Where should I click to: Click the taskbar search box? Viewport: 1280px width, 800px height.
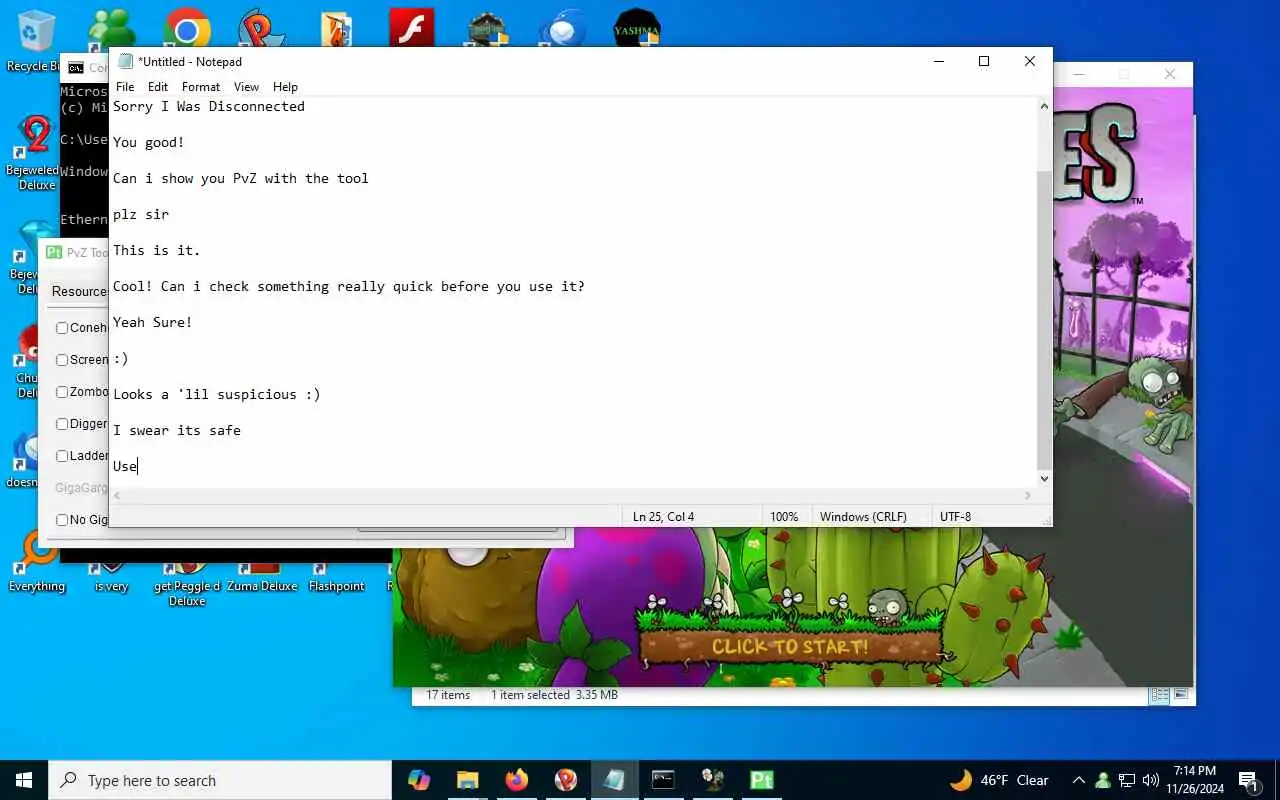(x=220, y=780)
